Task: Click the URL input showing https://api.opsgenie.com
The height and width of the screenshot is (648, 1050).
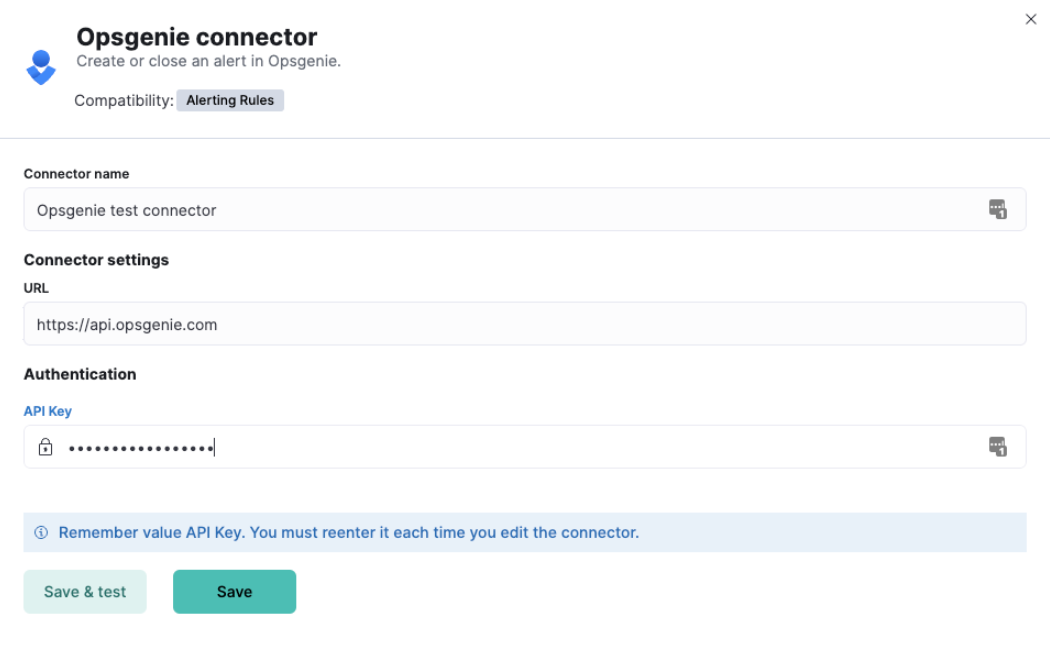Action: pos(400,323)
